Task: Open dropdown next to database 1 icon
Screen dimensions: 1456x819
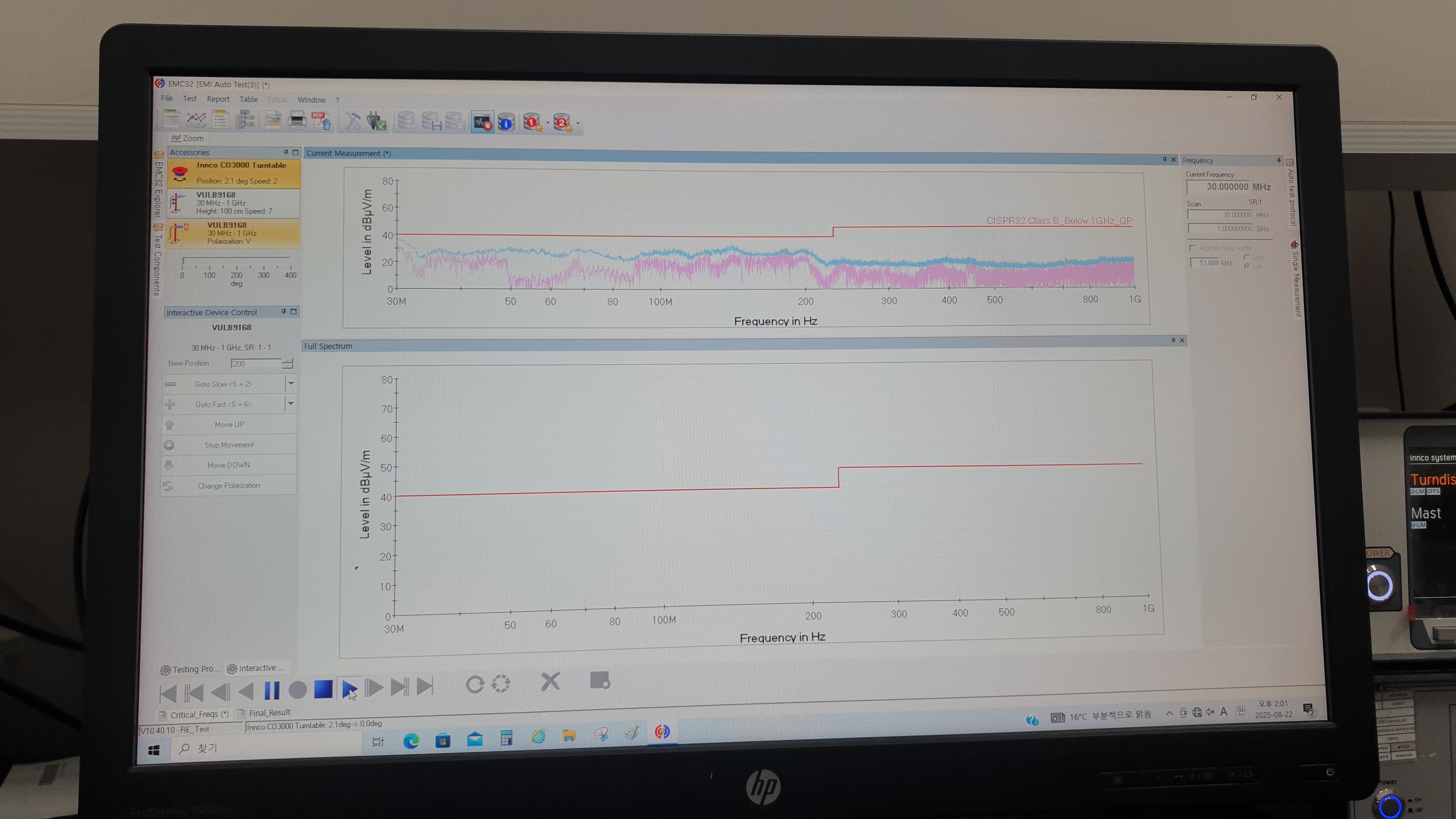Action: point(548,123)
